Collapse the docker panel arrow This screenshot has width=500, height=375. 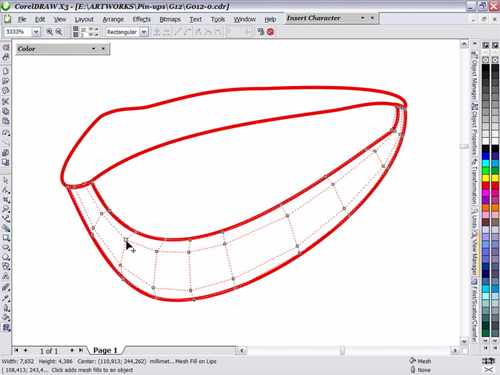(474, 44)
